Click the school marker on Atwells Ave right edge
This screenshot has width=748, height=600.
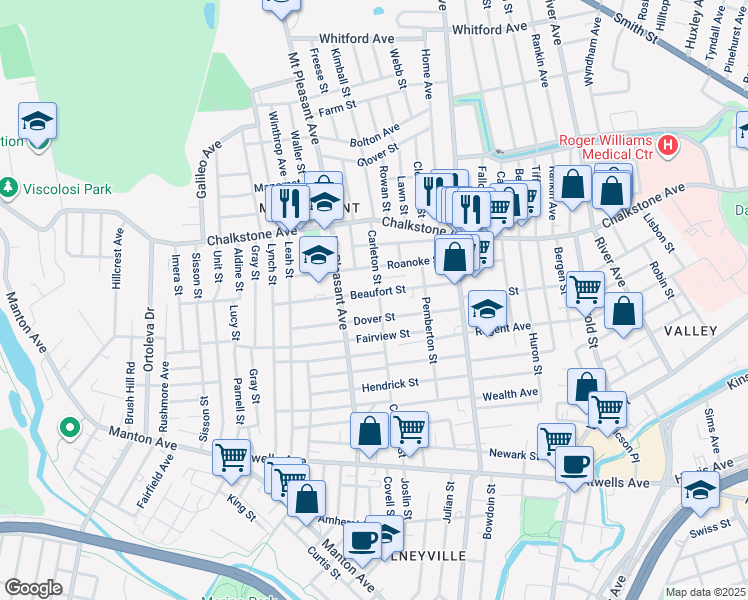(x=700, y=490)
